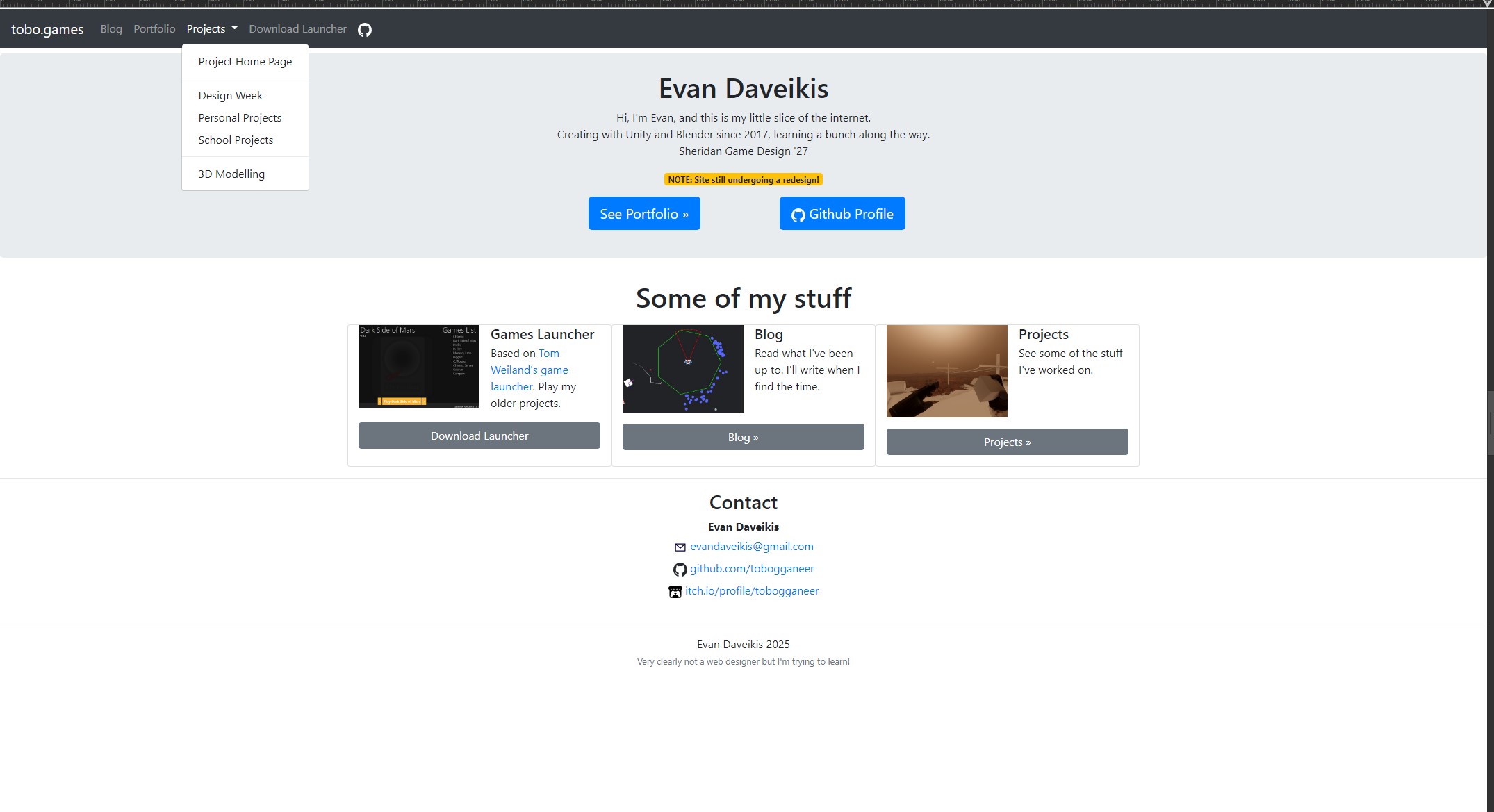Screen dimensions: 1494x812
Task: Click the See Portfolio button
Action: pos(643,213)
